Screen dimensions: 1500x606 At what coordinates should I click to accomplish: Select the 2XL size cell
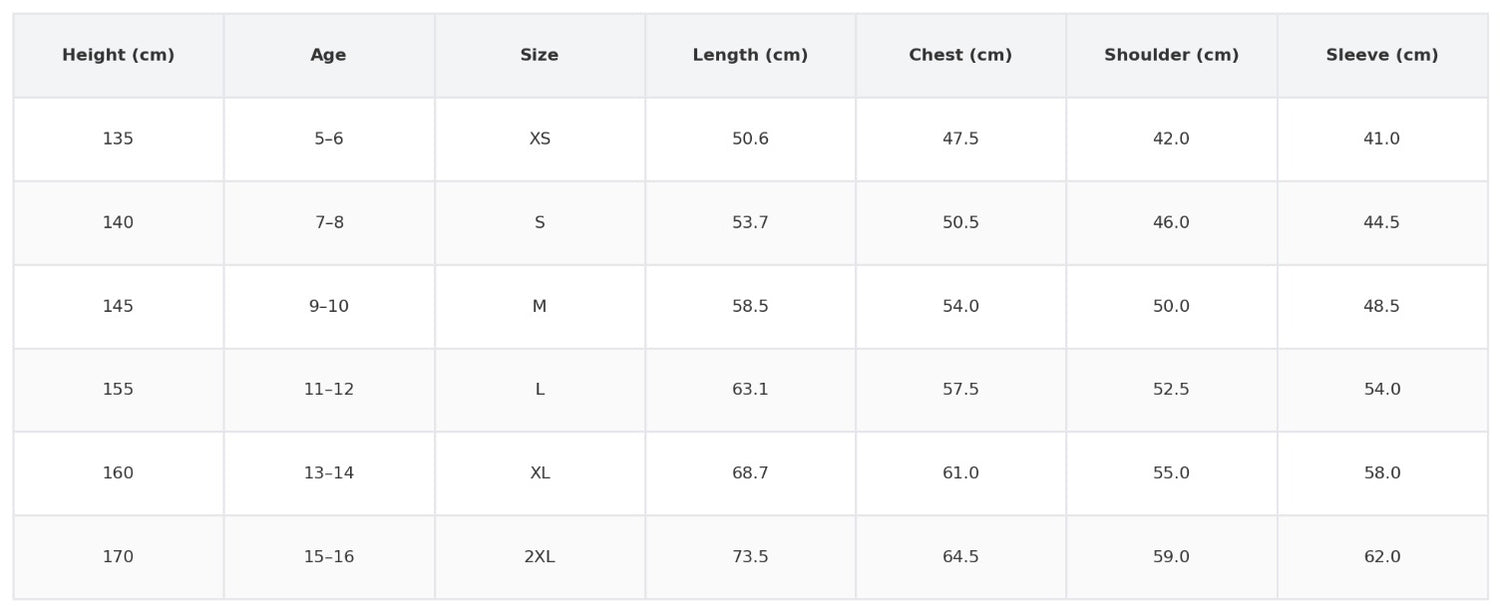540,557
